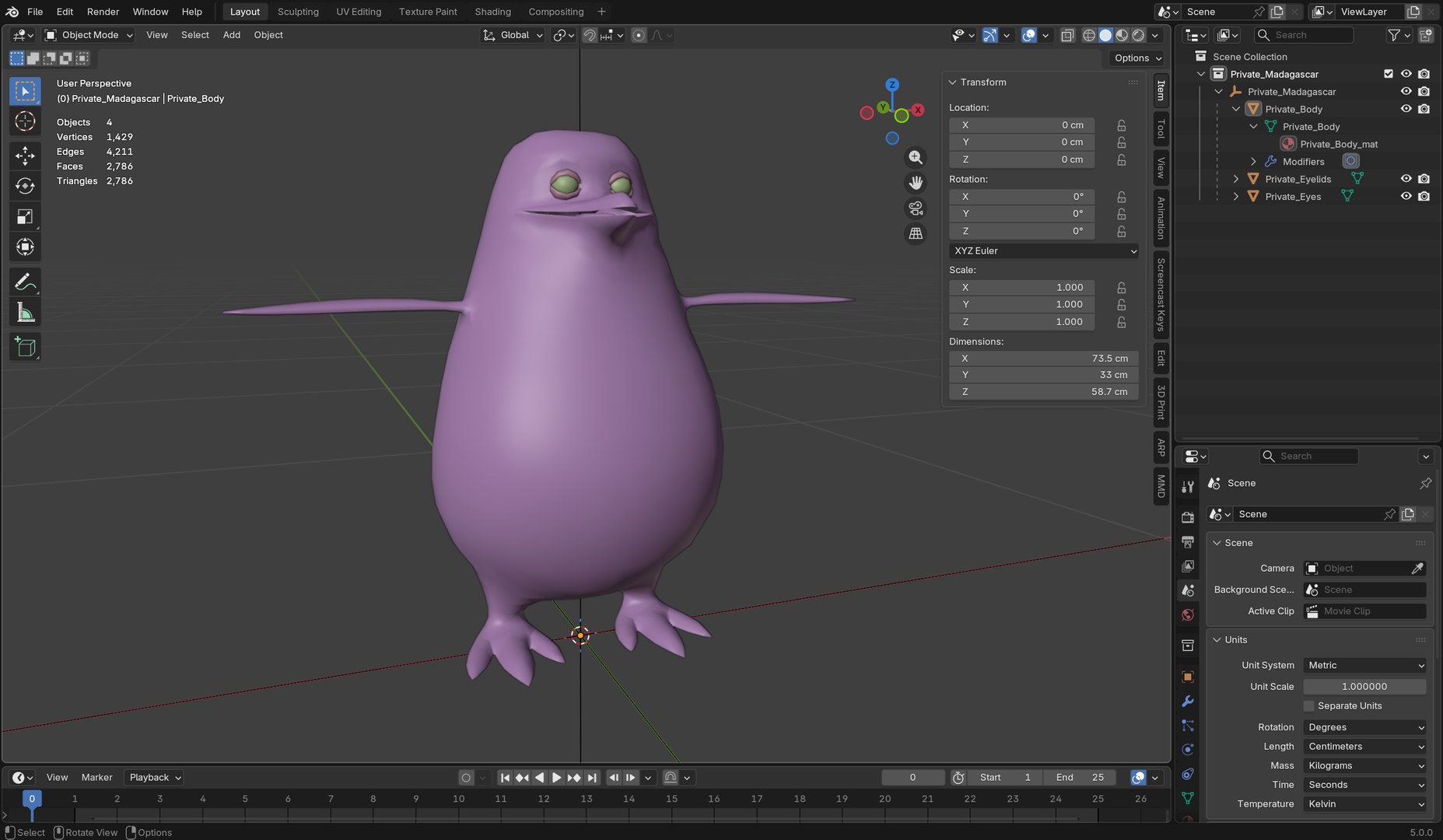Jump to timeline start frame

tap(505, 777)
